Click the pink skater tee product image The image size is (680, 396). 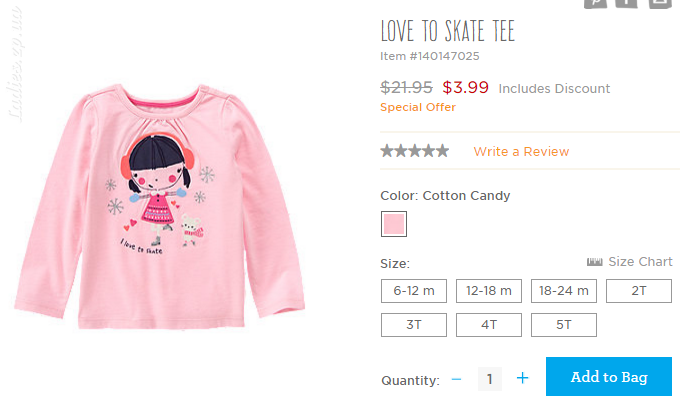point(160,206)
